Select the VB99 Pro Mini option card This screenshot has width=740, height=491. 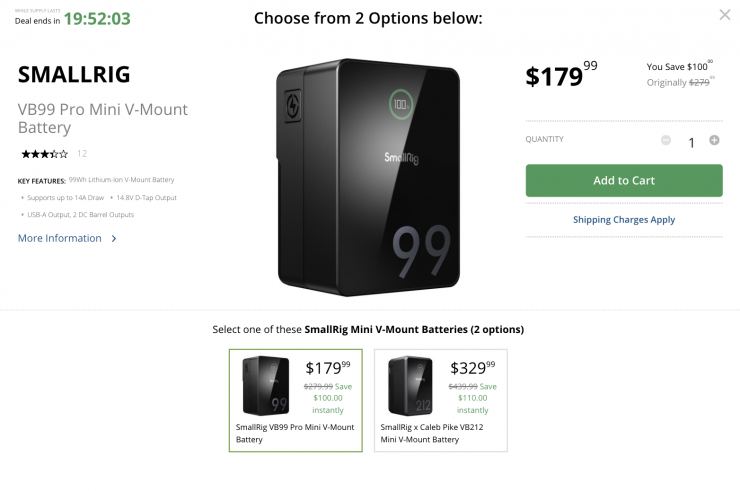click(296, 400)
